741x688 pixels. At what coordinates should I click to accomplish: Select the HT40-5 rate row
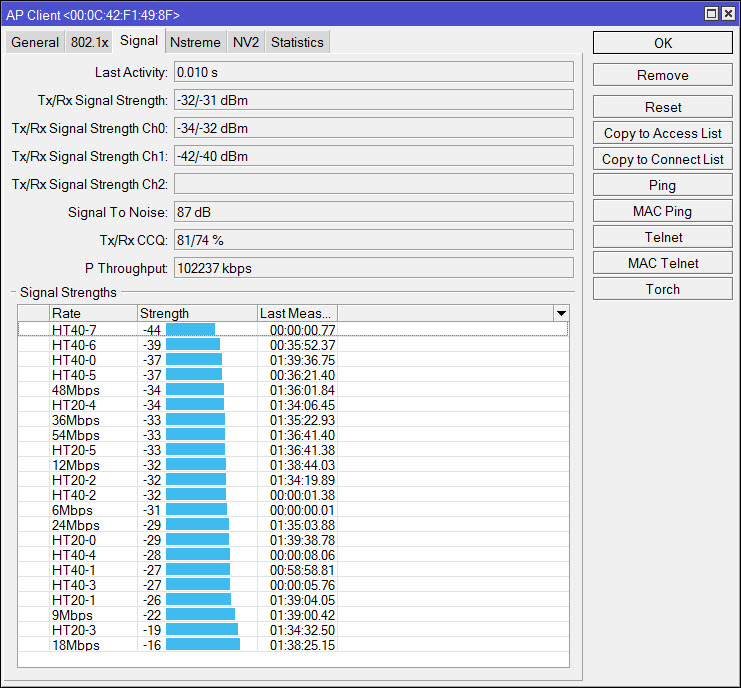tap(293, 375)
